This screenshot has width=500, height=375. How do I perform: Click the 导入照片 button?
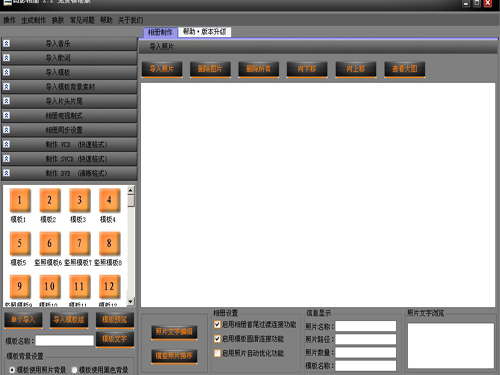162,69
